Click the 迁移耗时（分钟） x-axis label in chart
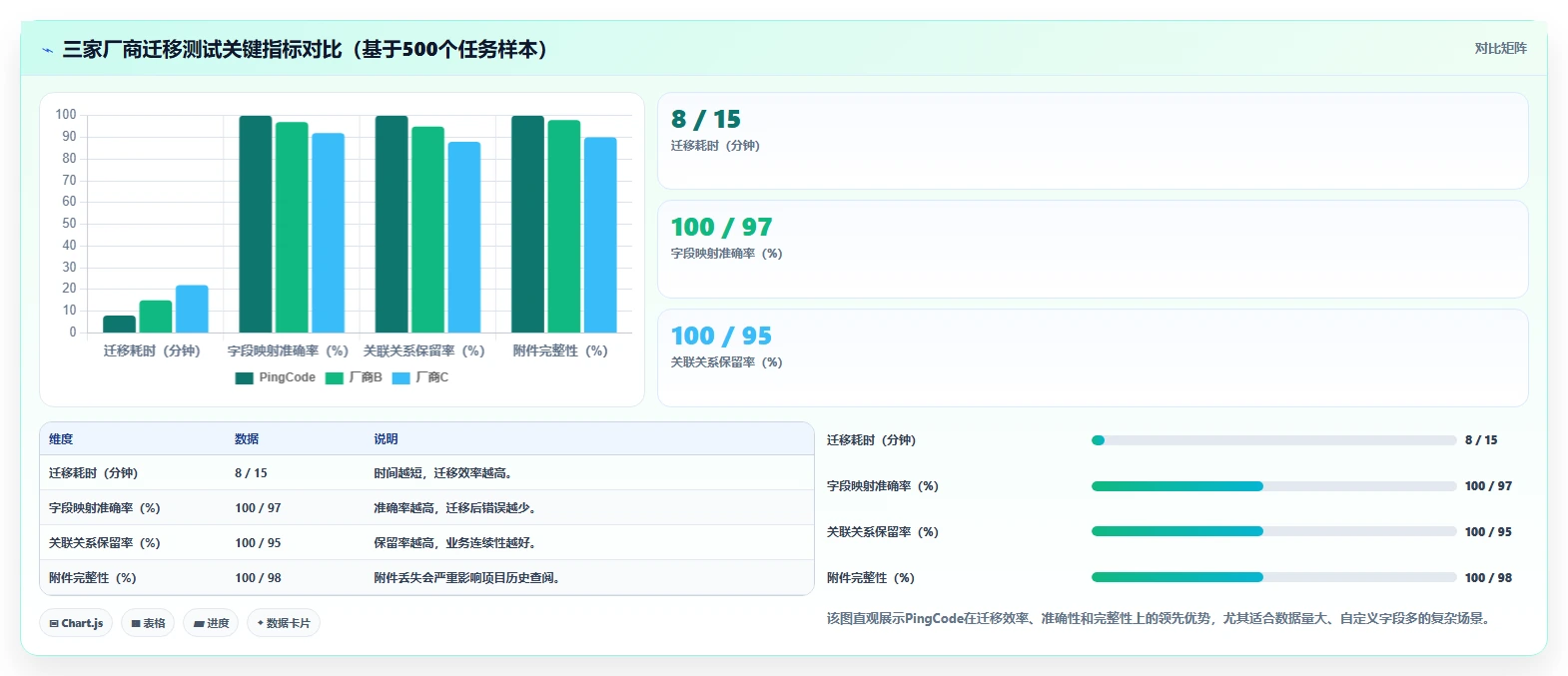The image size is (1568, 676). tap(152, 351)
